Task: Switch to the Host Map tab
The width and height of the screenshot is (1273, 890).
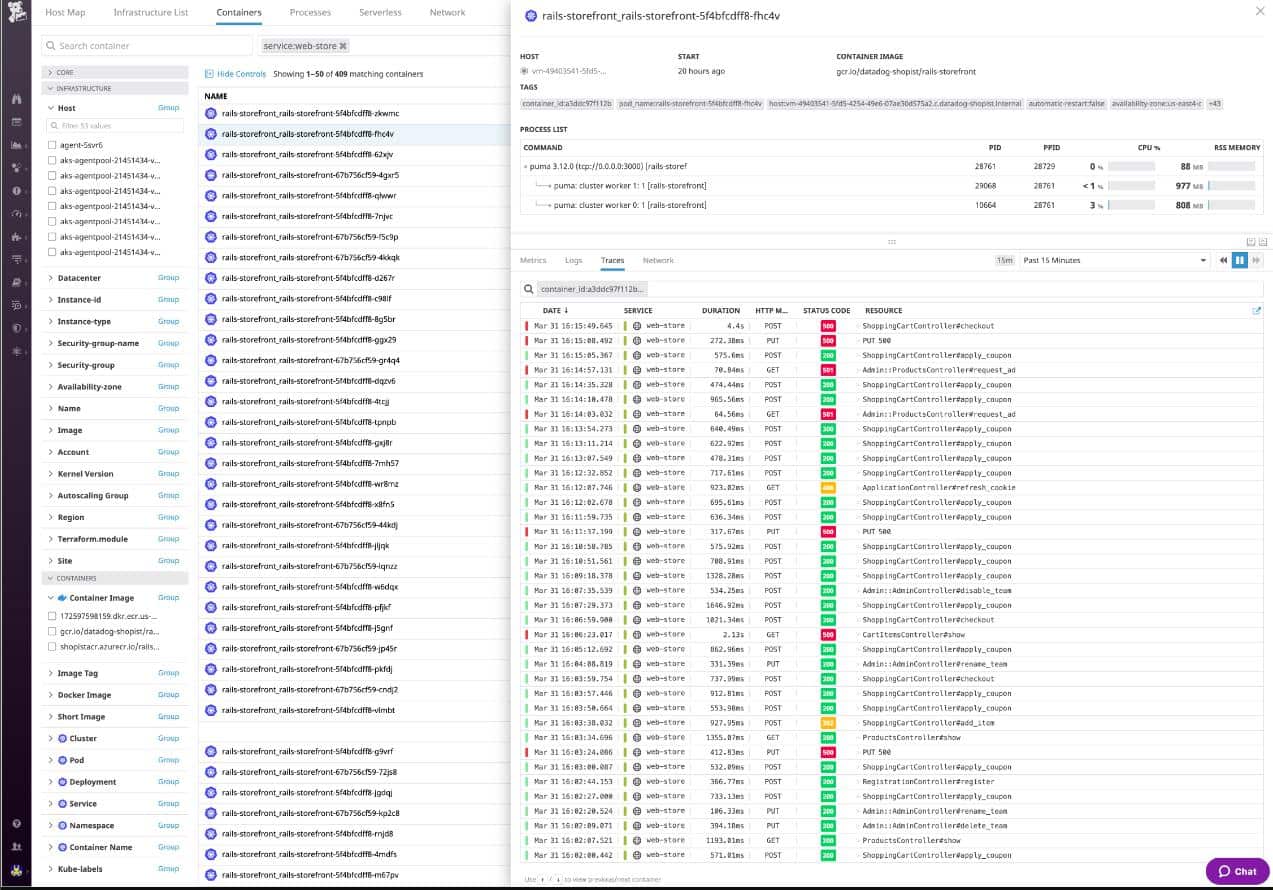Action: [x=65, y=12]
